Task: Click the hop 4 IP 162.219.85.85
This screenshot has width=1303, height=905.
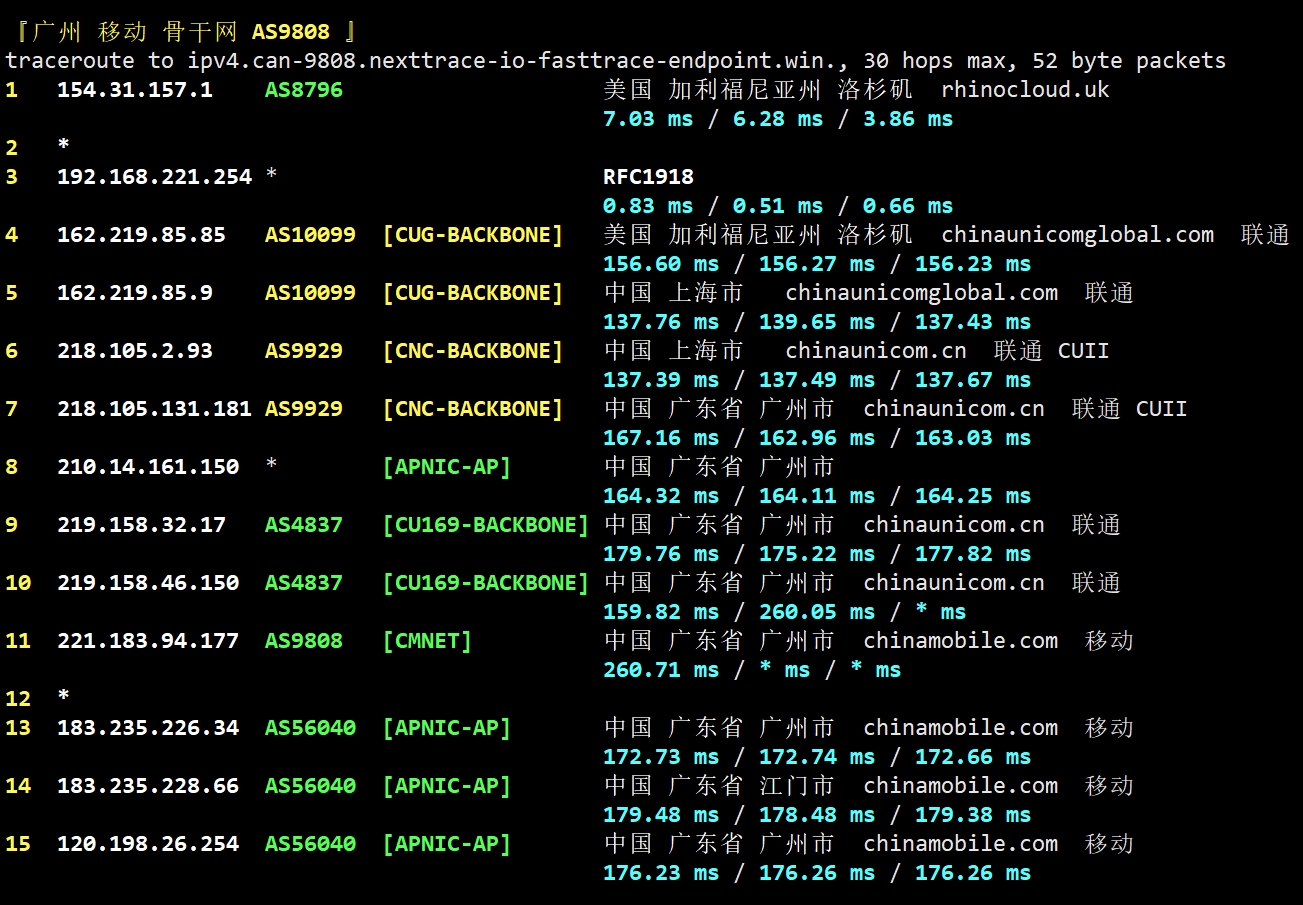Action: tap(141, 235)
